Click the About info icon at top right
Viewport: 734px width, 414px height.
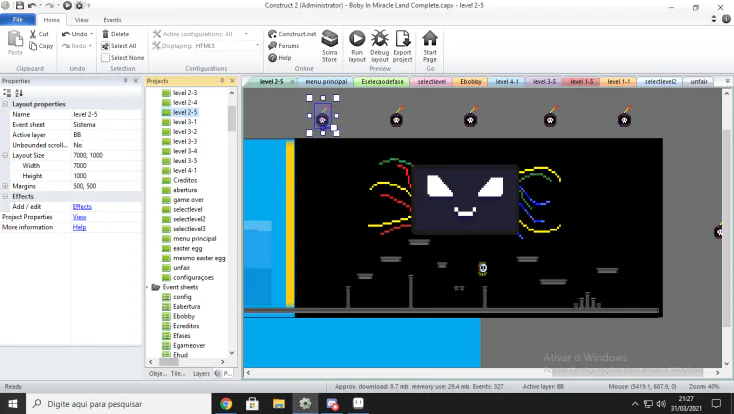[x=726, y=19]
